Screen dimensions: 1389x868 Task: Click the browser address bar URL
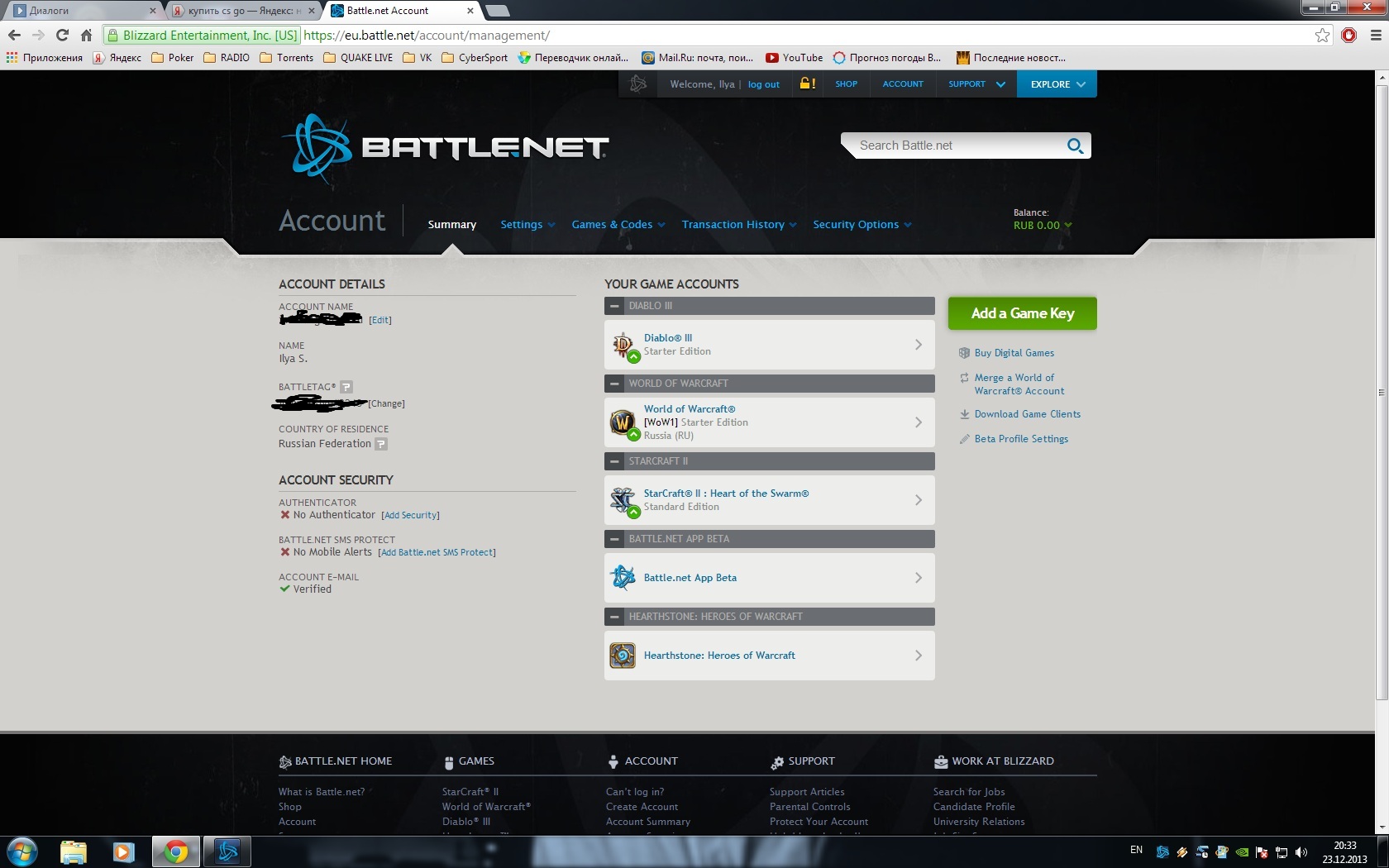[x=427, y=36]
